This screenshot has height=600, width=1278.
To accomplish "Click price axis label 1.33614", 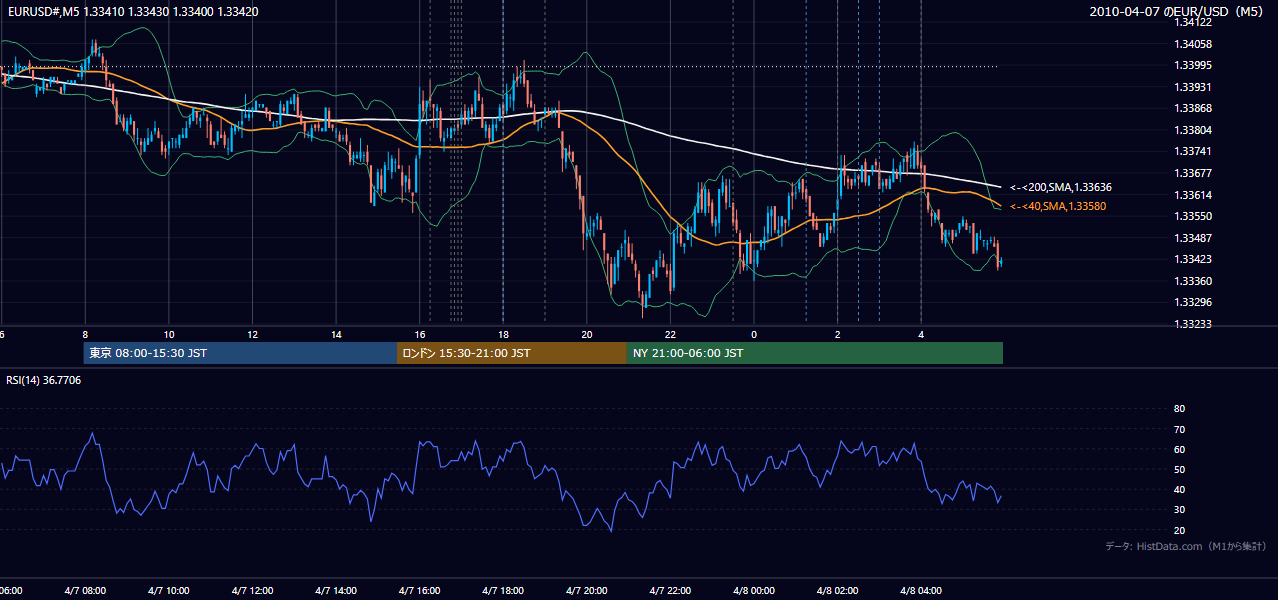I will [x=1193, y=195].
